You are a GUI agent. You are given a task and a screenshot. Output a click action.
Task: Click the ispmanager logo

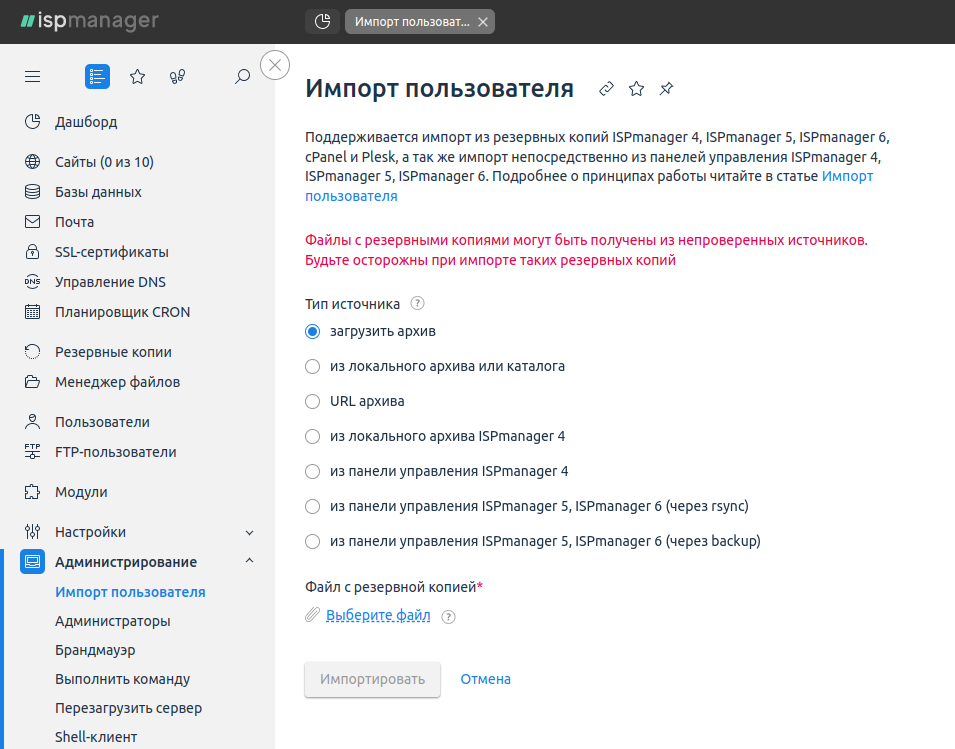90,21
